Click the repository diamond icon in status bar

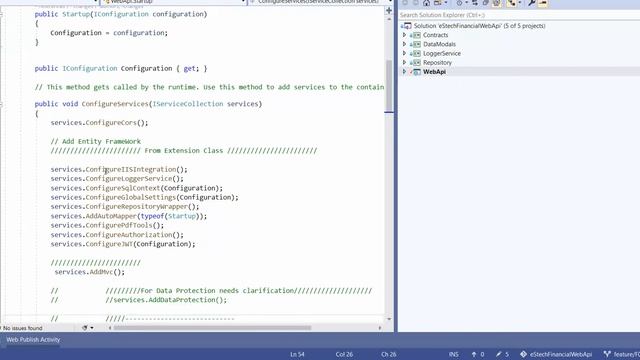tap(523, 354)
